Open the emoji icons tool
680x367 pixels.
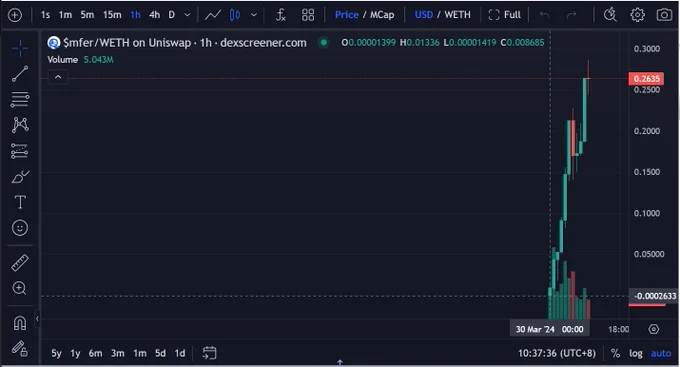[x=20, y=228]
